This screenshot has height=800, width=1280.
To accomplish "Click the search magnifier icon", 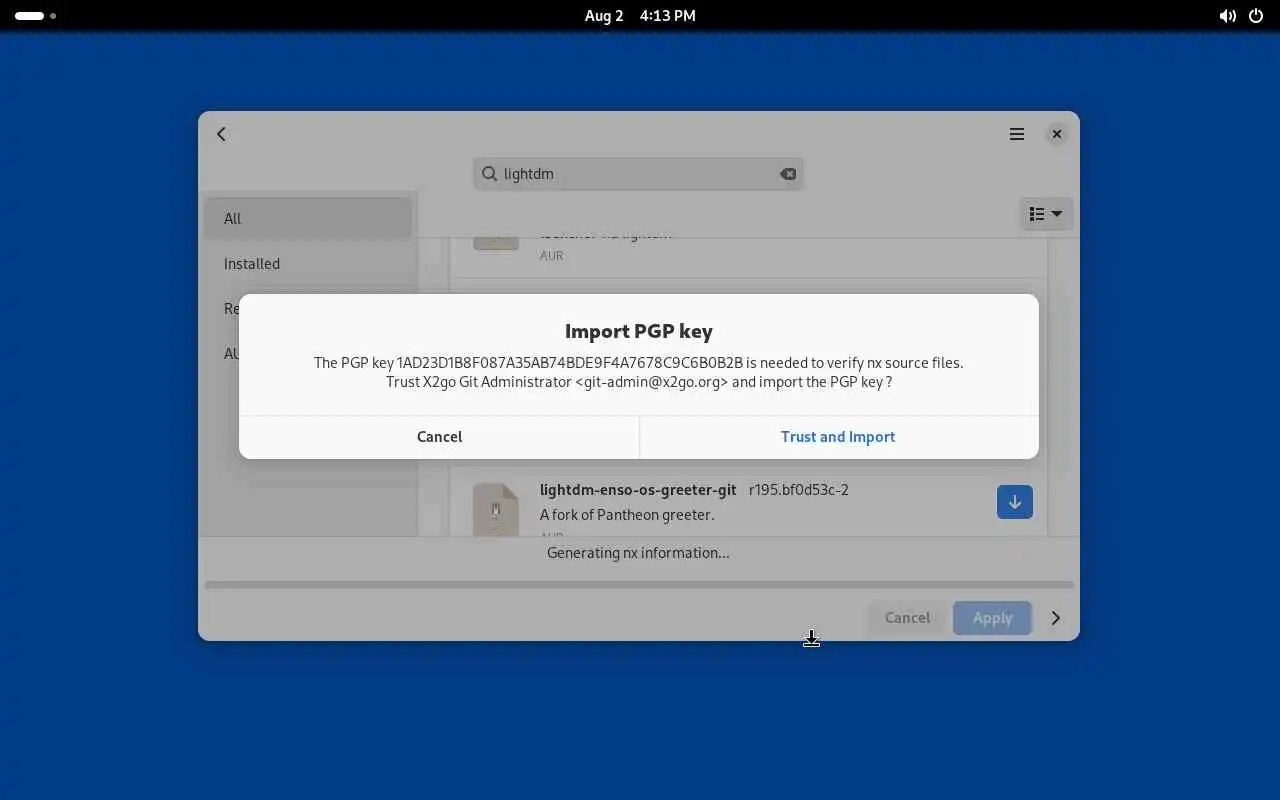I will click(x=490, y=174).
